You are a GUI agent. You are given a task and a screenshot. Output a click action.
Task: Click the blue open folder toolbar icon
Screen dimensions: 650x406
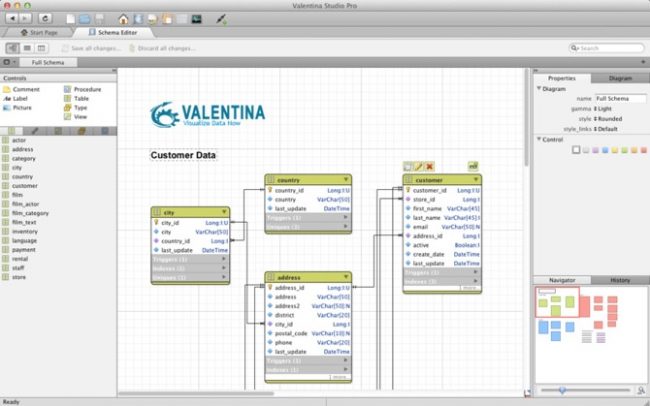85,19
